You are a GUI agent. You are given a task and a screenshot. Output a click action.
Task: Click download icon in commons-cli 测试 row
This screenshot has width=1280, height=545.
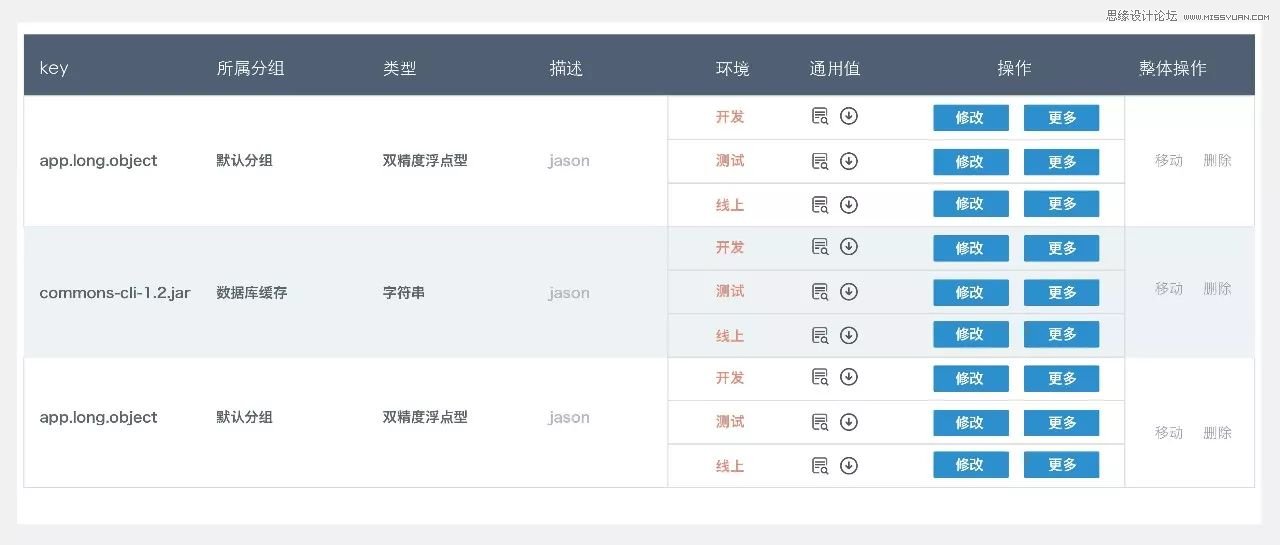849,291
